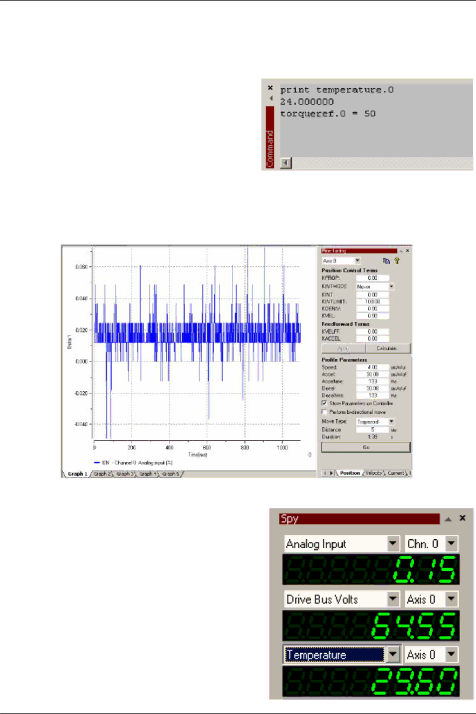Open the KINTMODE dropdown
476x714 pixels.
[x=391, y=286]
